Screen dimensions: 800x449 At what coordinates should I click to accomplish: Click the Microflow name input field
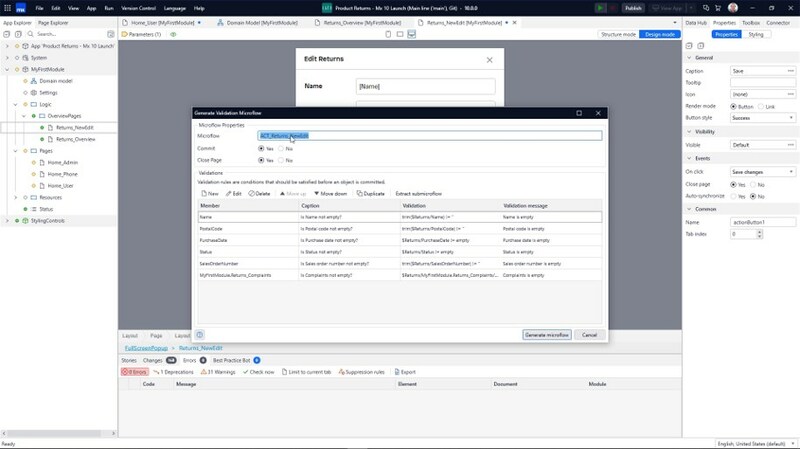click(429, 135)
